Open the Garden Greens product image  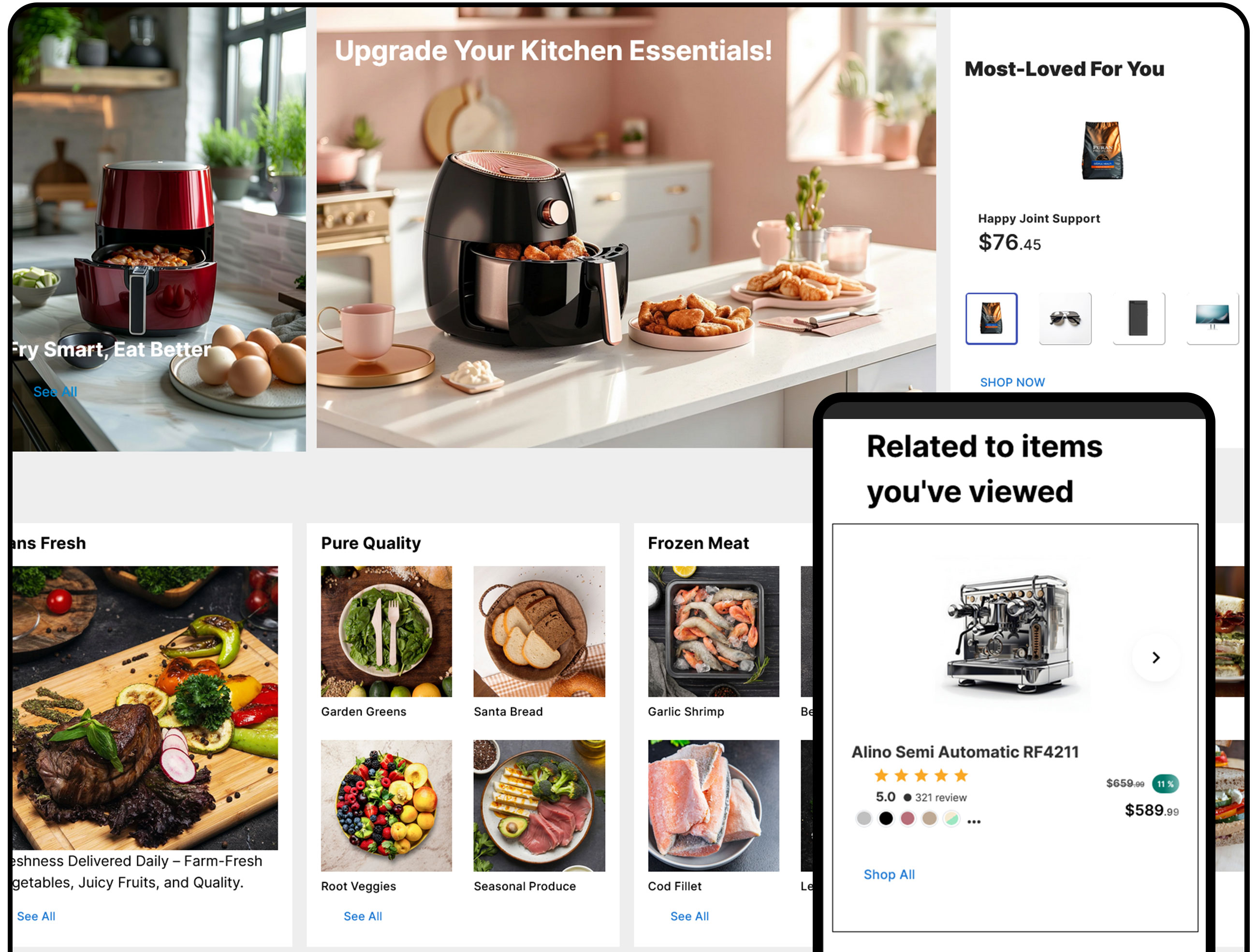click(x=386, y=631)
